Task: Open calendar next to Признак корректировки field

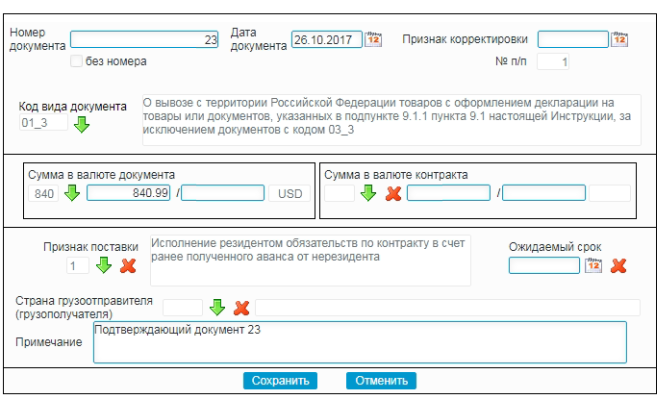Action: [620, 39]
